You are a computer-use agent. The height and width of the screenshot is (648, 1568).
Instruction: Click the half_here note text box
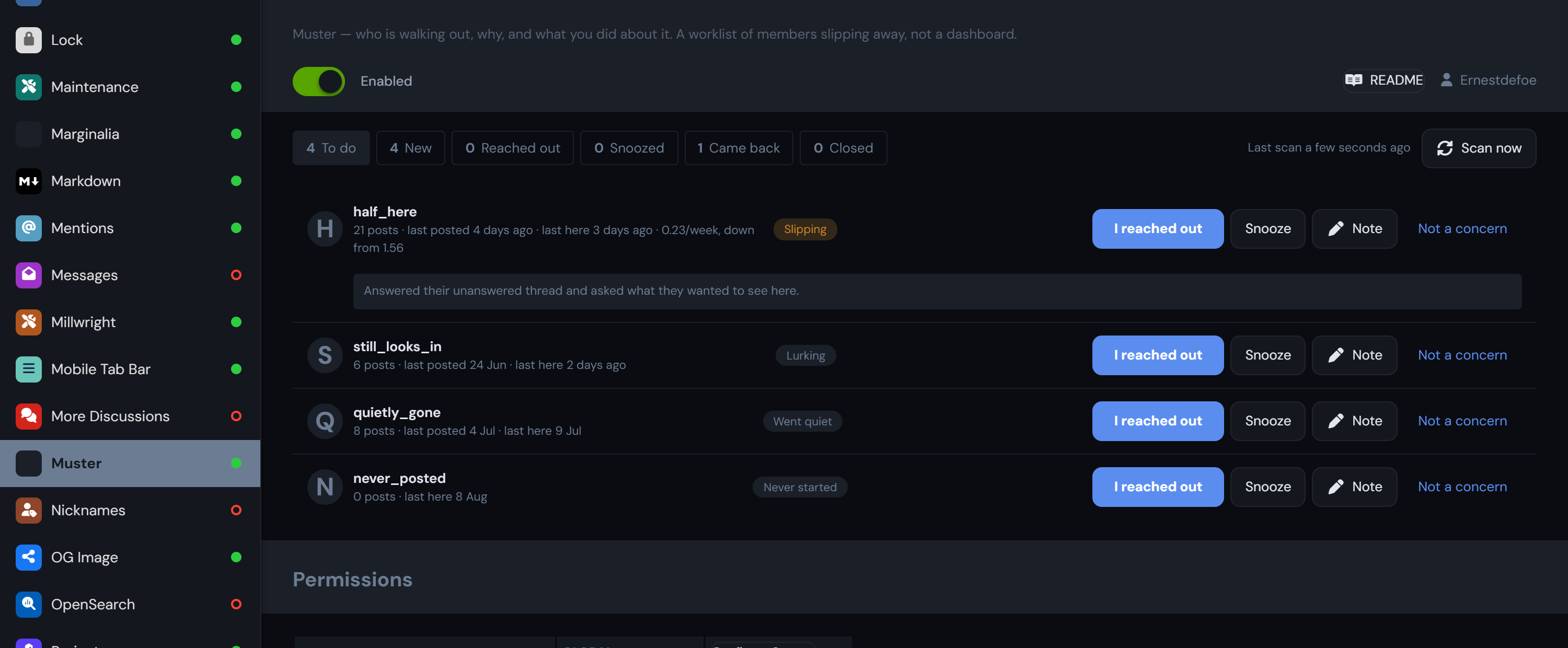pyautogui.click(x=937, y=292)
